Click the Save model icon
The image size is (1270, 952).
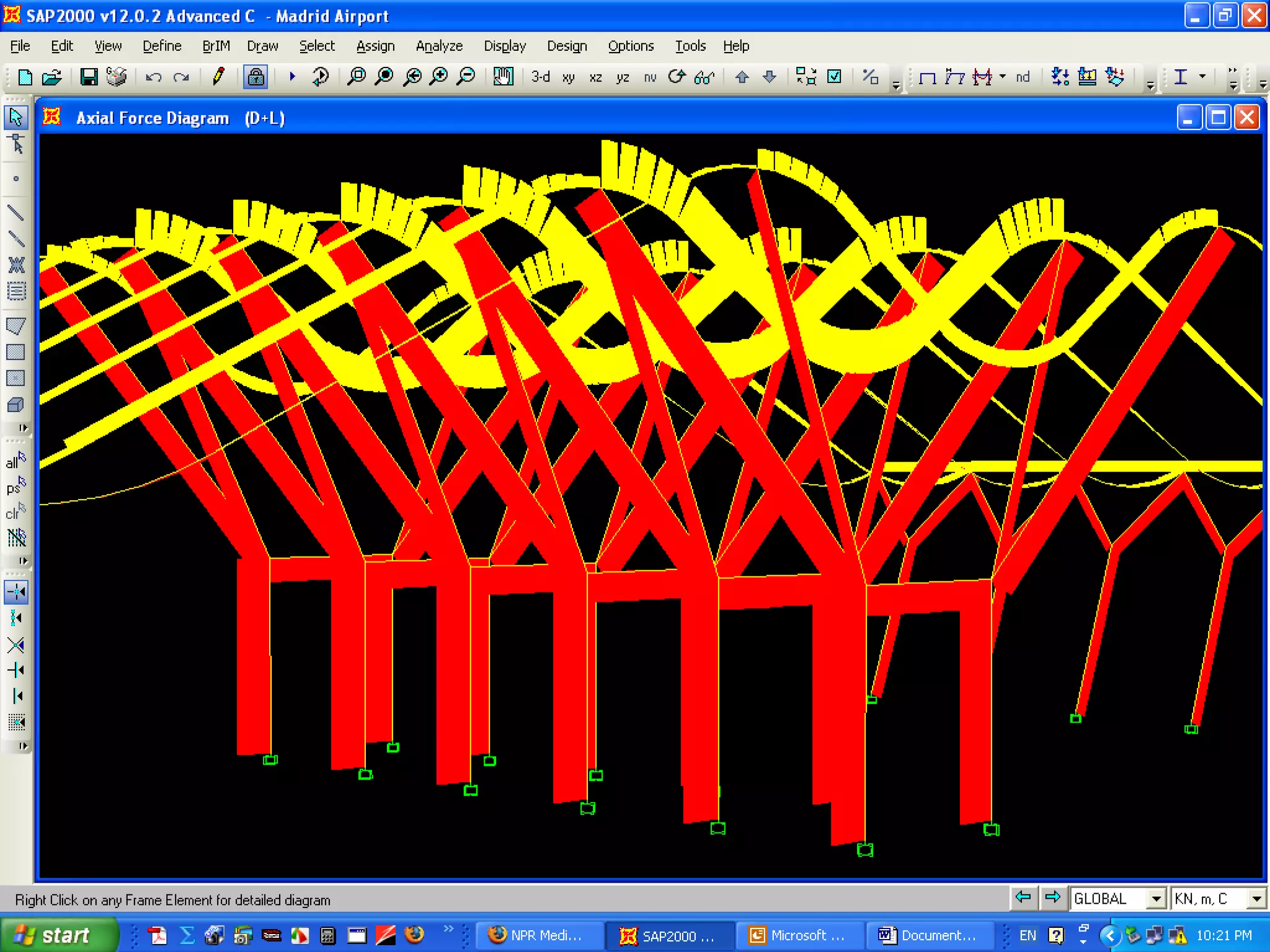coord(89,77)
